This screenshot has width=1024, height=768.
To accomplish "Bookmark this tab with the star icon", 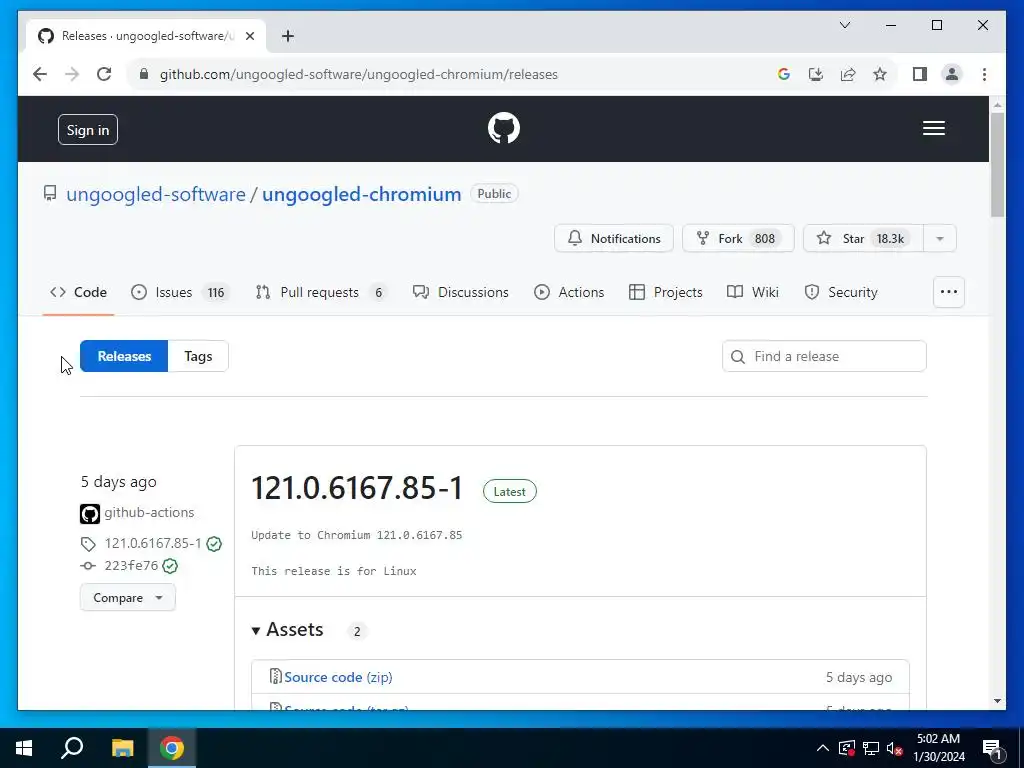I will 880,74.
